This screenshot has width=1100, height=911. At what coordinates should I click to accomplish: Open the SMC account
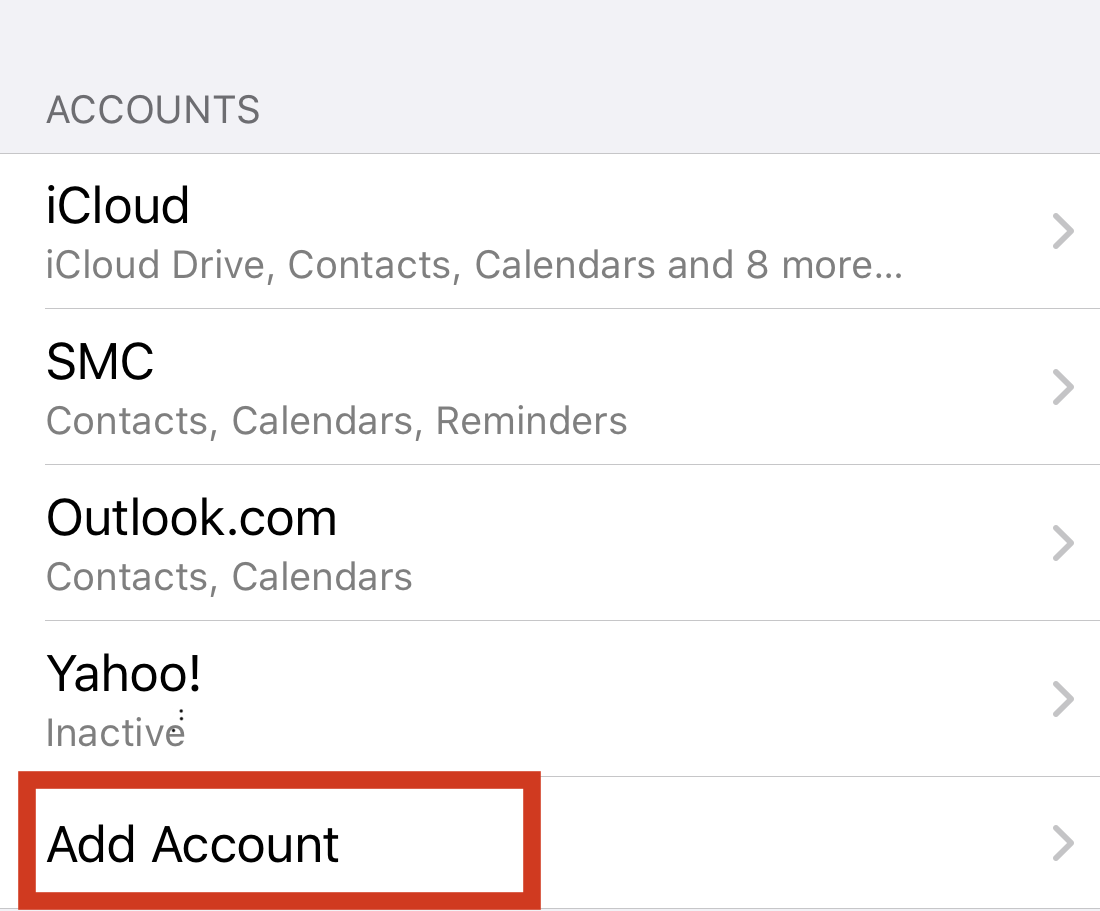pos(100,362)
